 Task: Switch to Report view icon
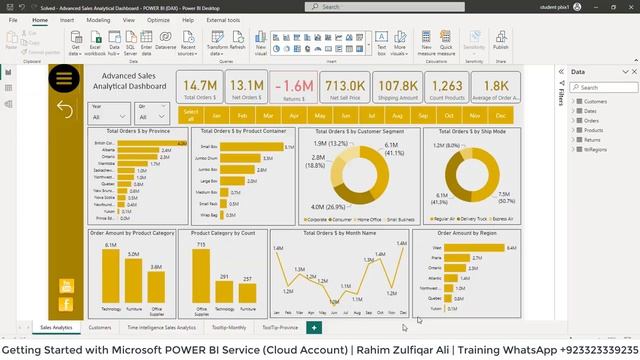point(8,72)
